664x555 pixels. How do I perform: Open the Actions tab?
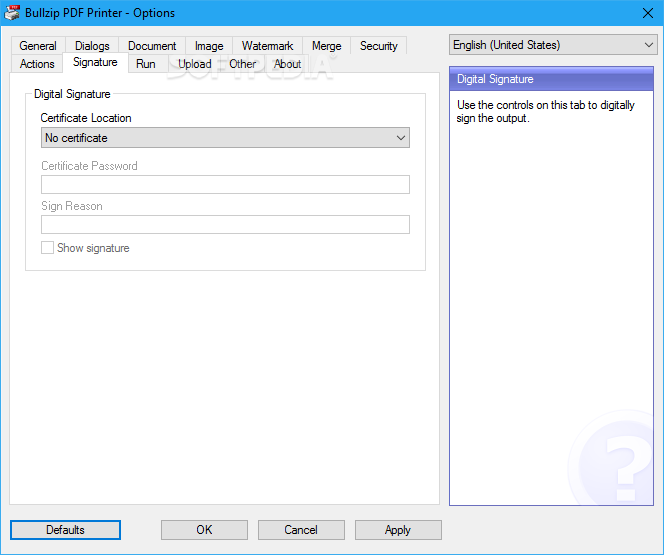[37, 64]
